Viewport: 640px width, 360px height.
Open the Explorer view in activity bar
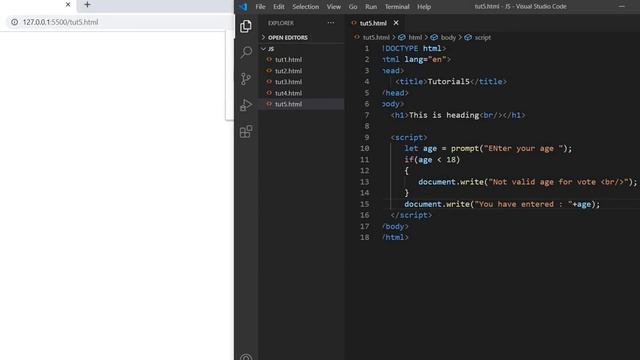(x=246, y=27)
